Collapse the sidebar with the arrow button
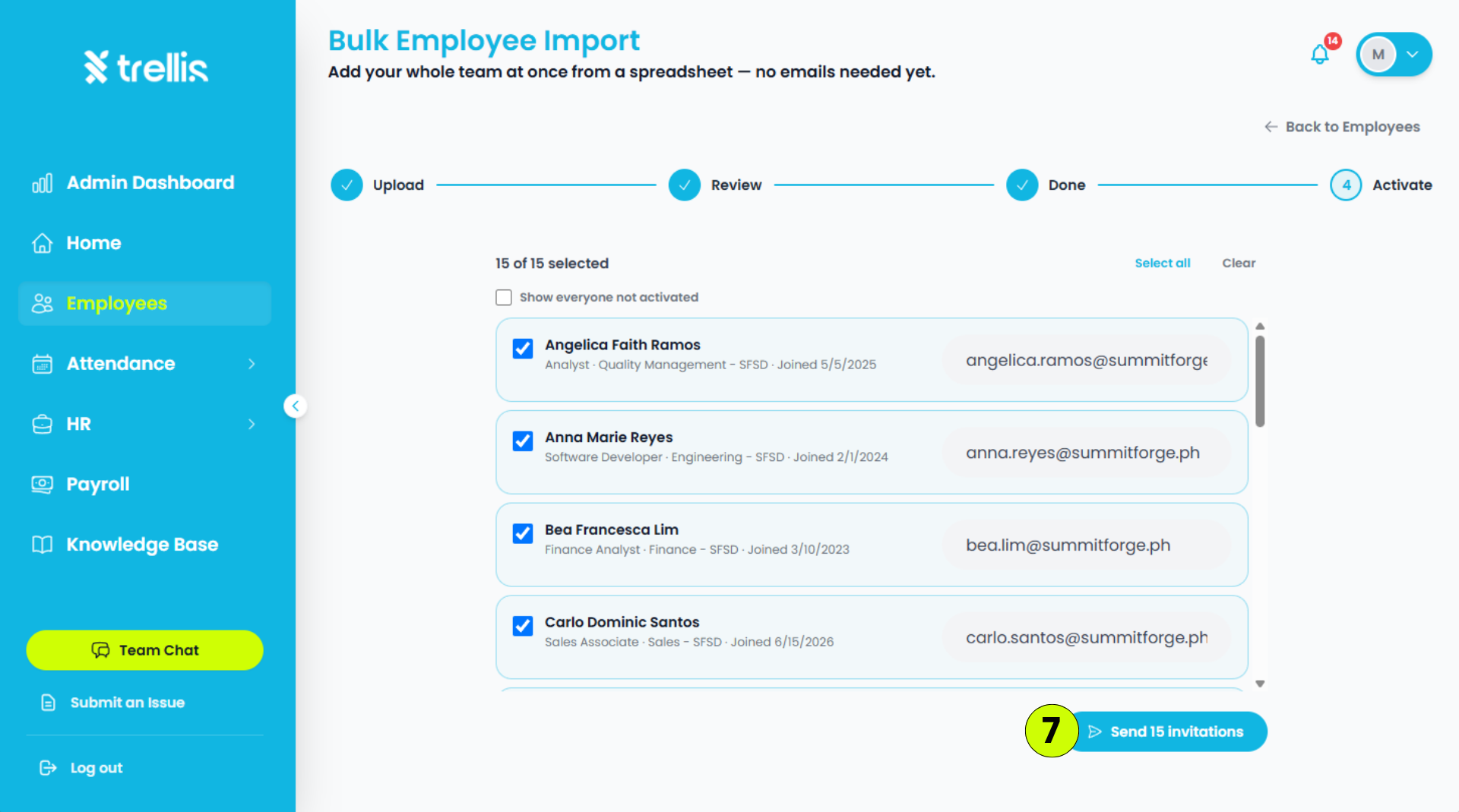This screenshot has height=812, width=1459. pos(296,406)
